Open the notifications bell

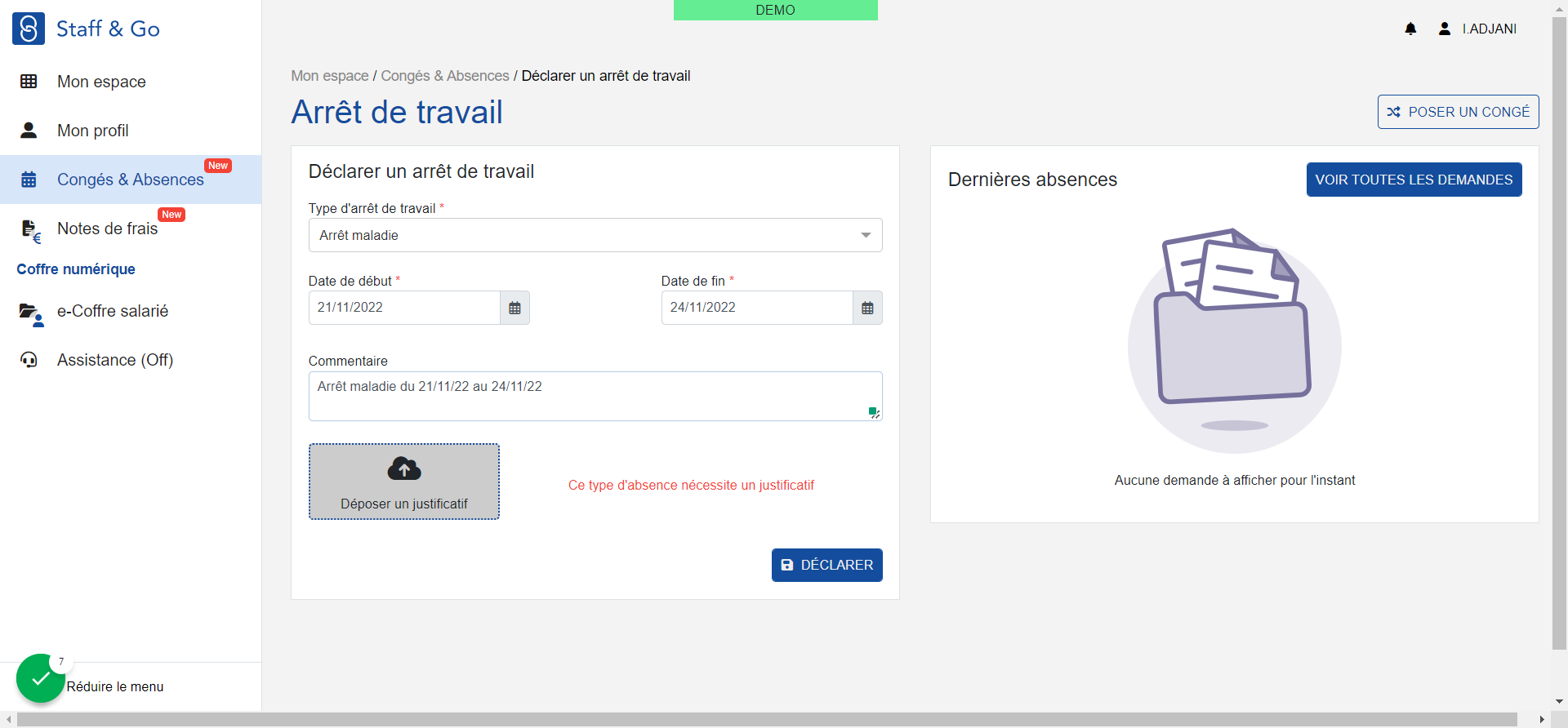[1410, 29]
